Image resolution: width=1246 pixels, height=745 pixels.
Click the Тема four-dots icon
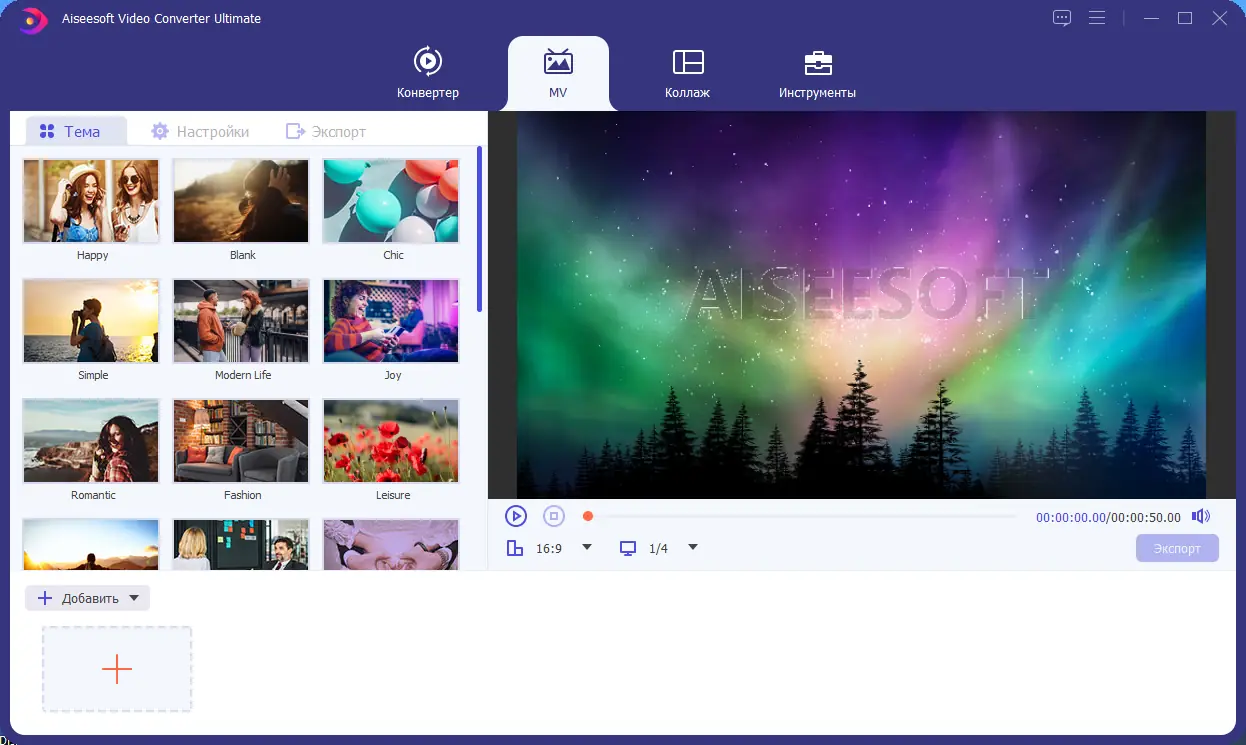(47, 131)
